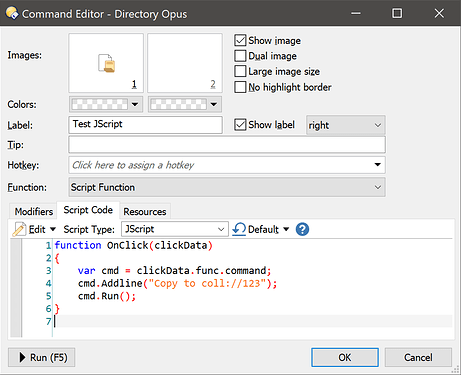Click 'function OnClick(clickData)' code line
The height and width of the screenshot is (375, 461).
click(x=133, y=245)
